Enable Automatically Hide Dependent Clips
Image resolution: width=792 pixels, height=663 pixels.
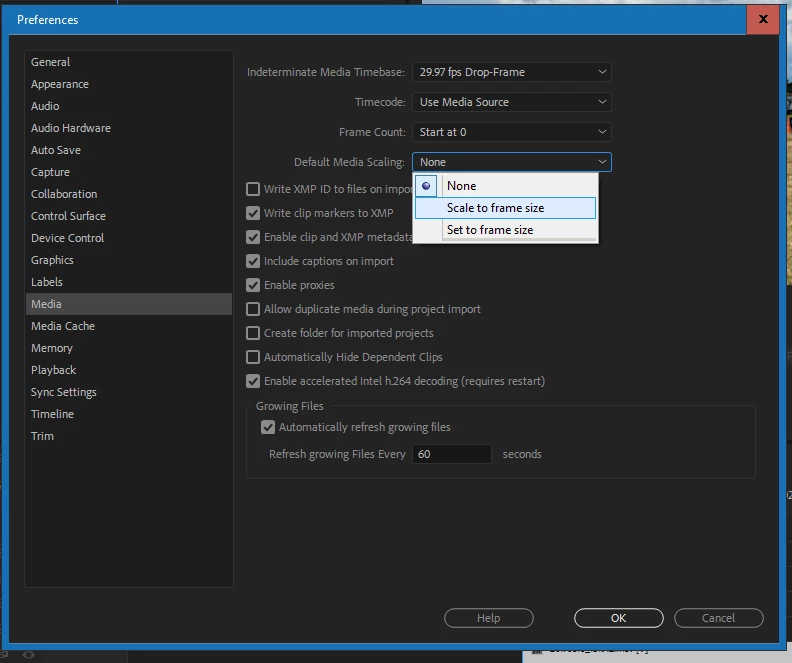point(253,357)
